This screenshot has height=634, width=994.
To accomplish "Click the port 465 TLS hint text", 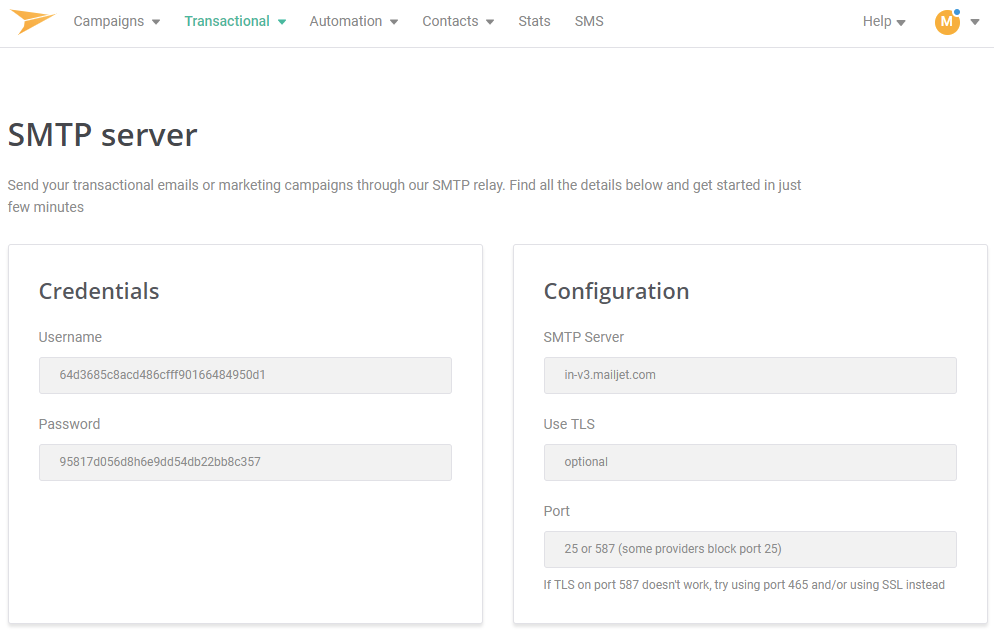I will 743,585.
